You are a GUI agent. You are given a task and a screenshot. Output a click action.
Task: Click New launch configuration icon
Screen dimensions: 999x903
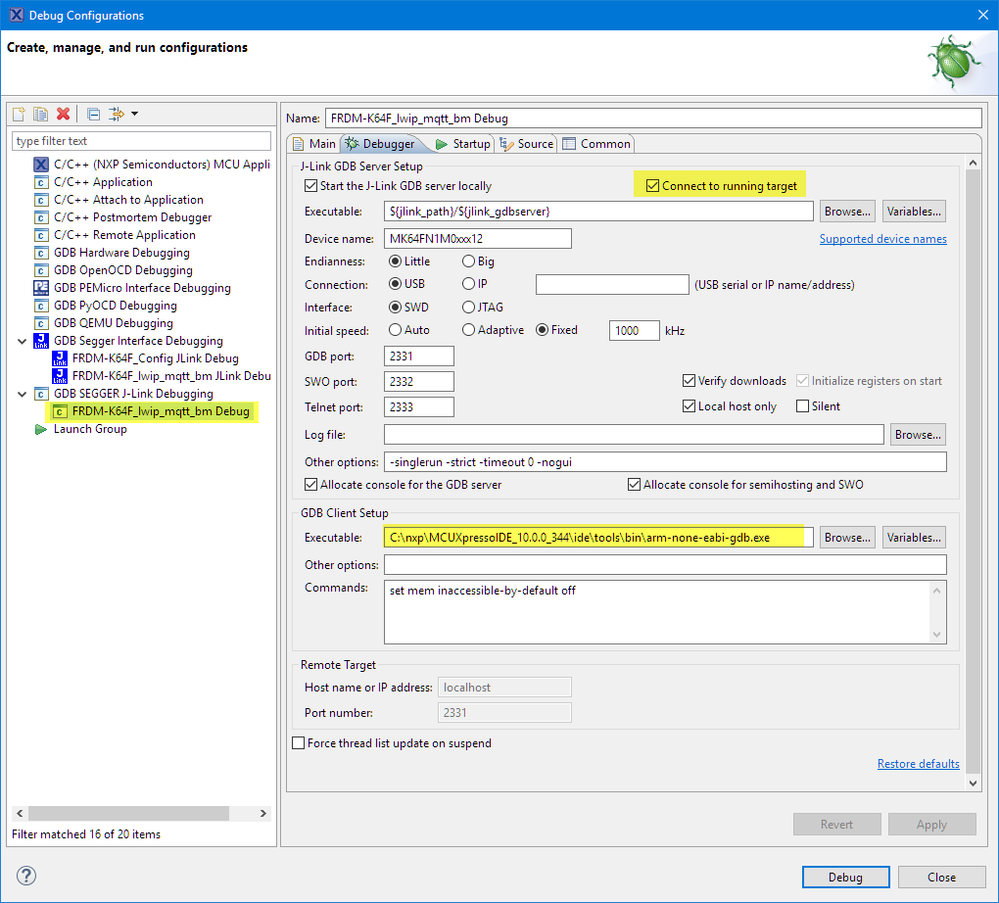coord(19,114)
